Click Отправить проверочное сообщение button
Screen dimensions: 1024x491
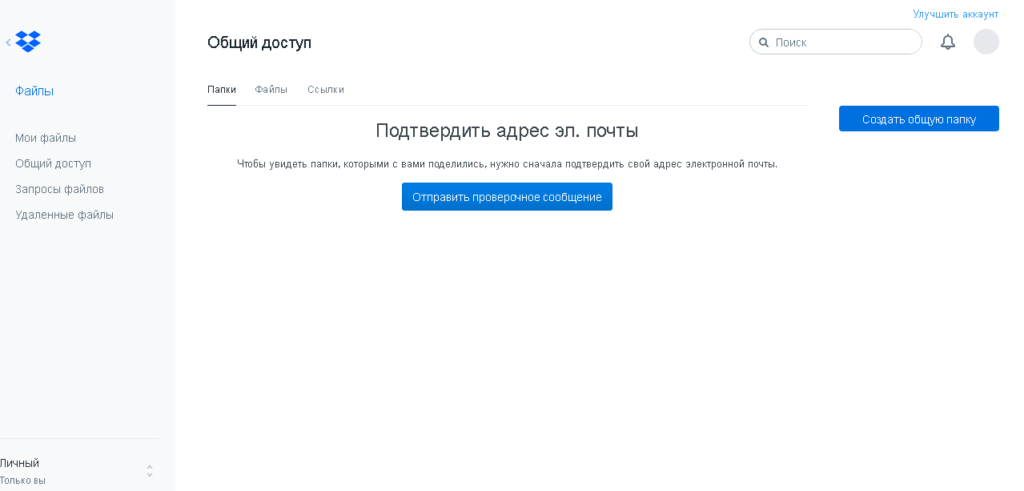[506, 197]
